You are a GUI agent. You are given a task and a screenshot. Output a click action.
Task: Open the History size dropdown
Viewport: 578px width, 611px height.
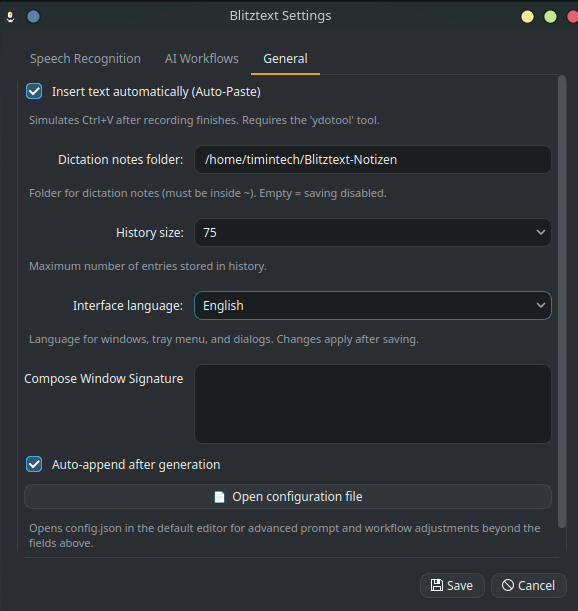click(373, 233)
